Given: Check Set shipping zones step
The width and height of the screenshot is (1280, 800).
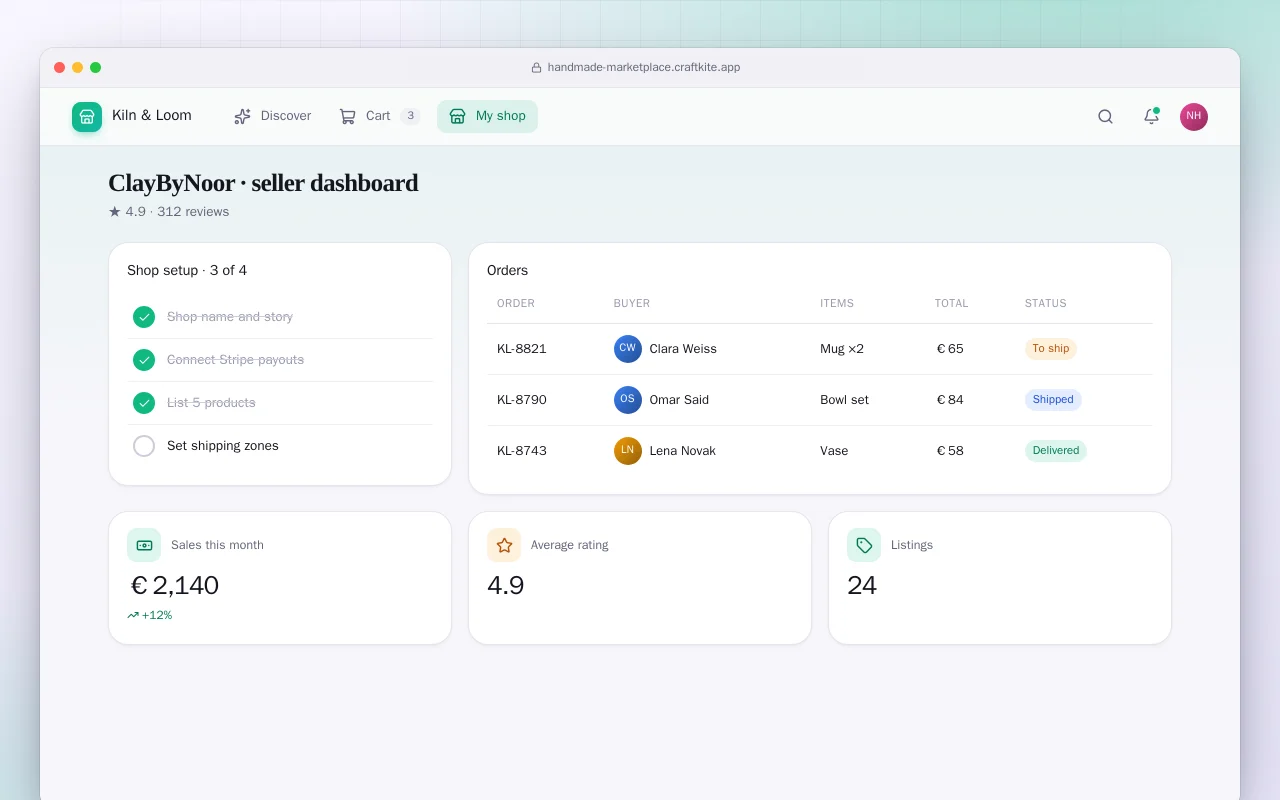Looking at the screenshot, I should coord(144,446).
